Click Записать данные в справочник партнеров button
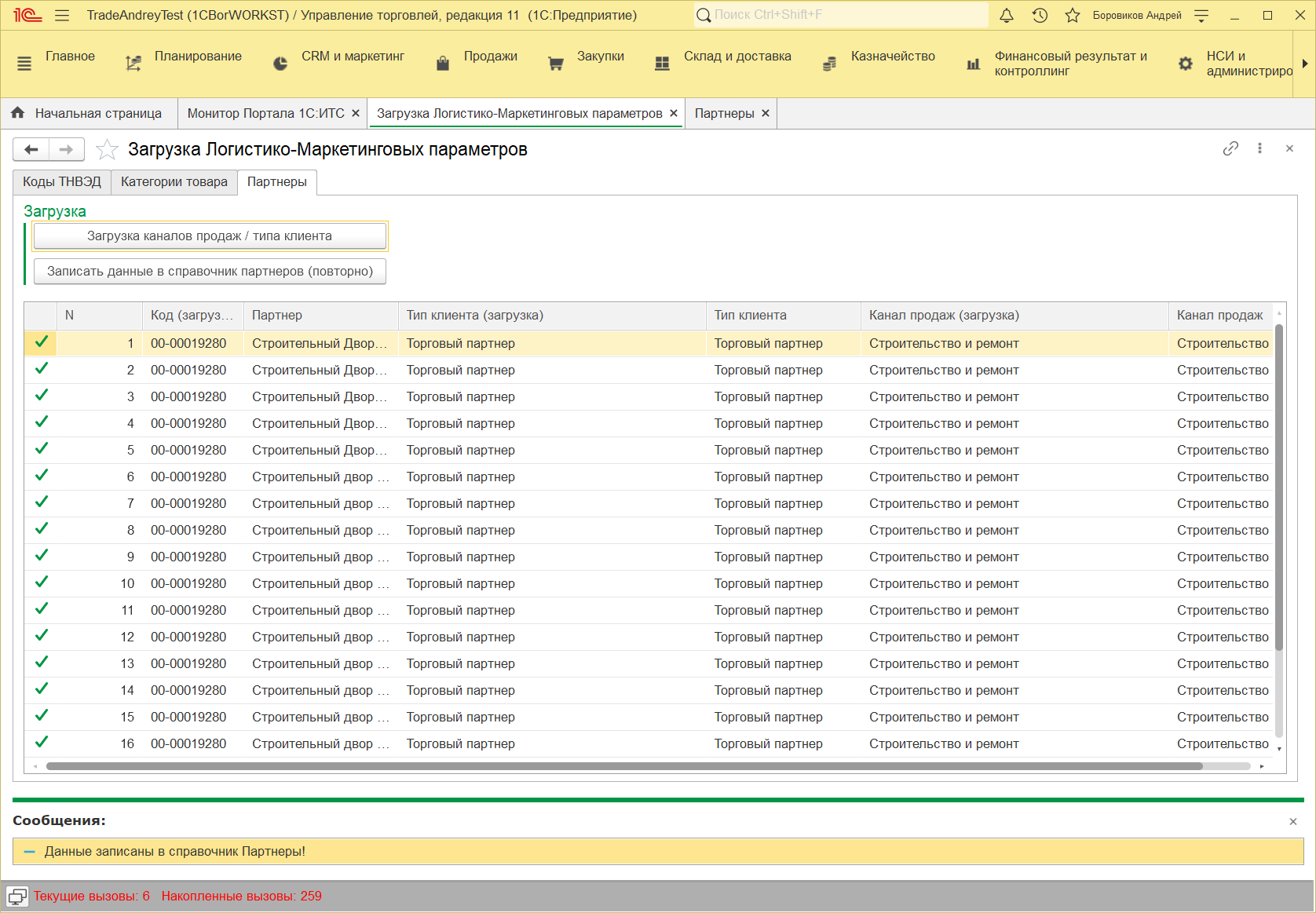This screenshot has width=1316, height=913. (210, 271)
